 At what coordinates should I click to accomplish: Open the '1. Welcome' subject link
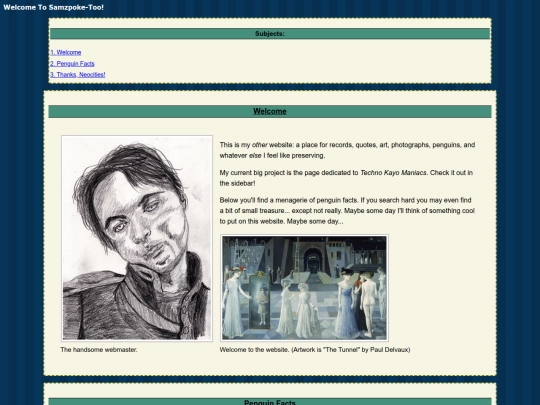pyautogui.click(x=66, y=53)
